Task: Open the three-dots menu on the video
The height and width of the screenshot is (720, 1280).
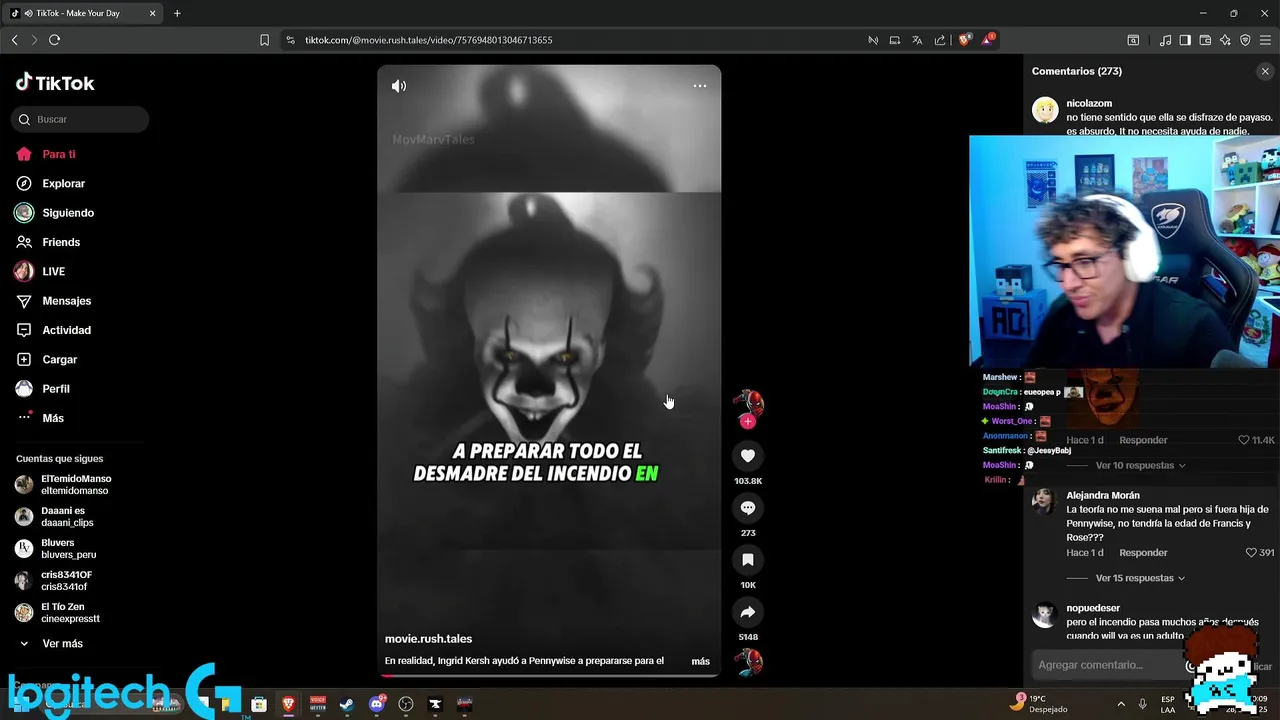Action: [x=700, y=86]
